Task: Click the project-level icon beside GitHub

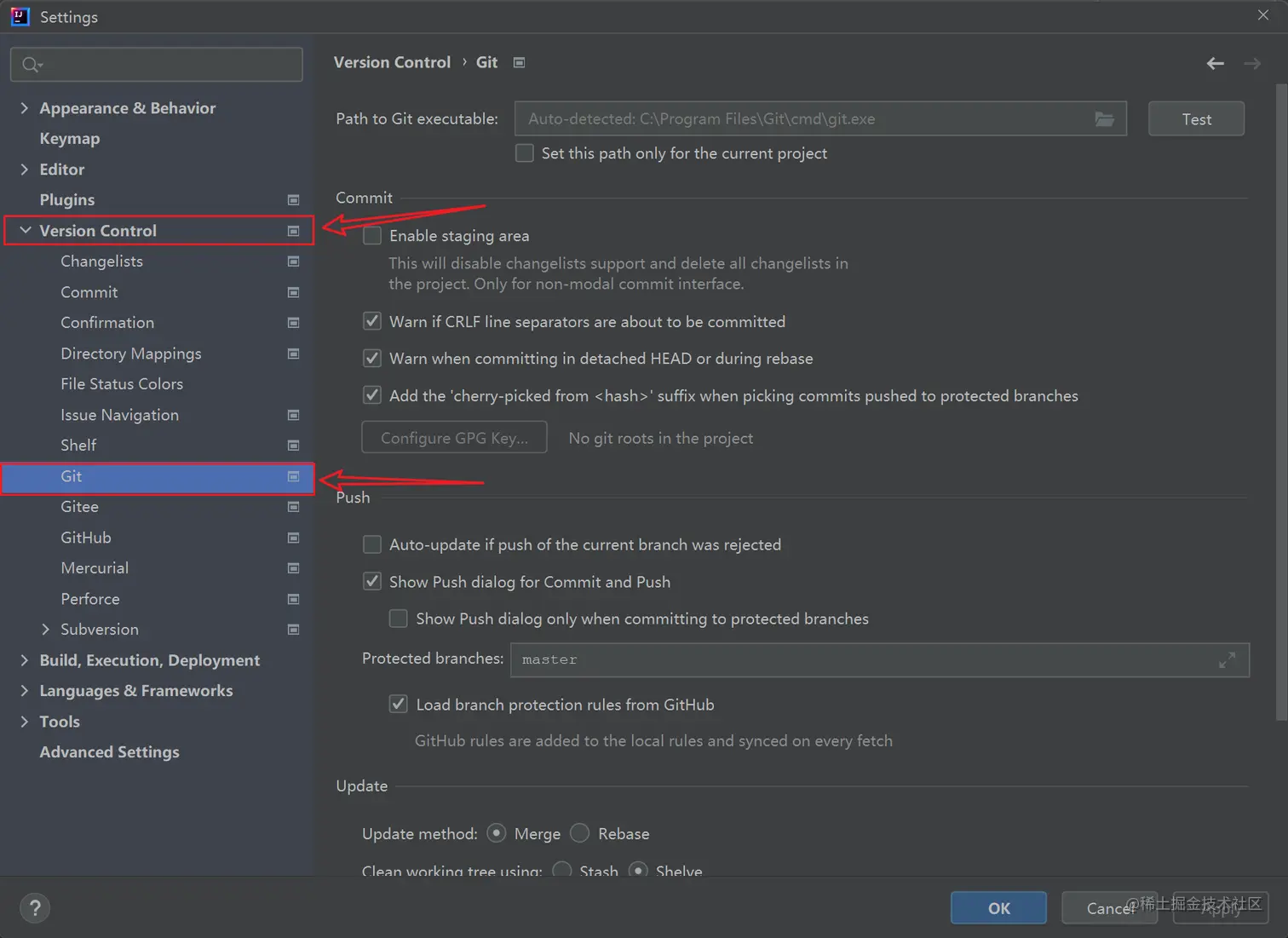Action: (293, 538)
